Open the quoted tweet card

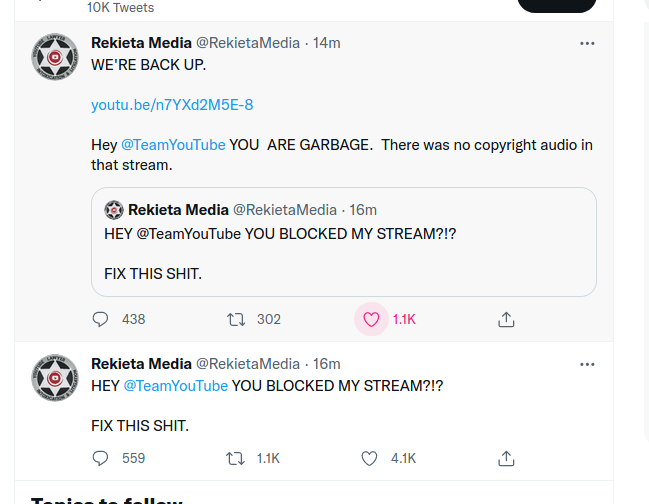tap(344, 242)
